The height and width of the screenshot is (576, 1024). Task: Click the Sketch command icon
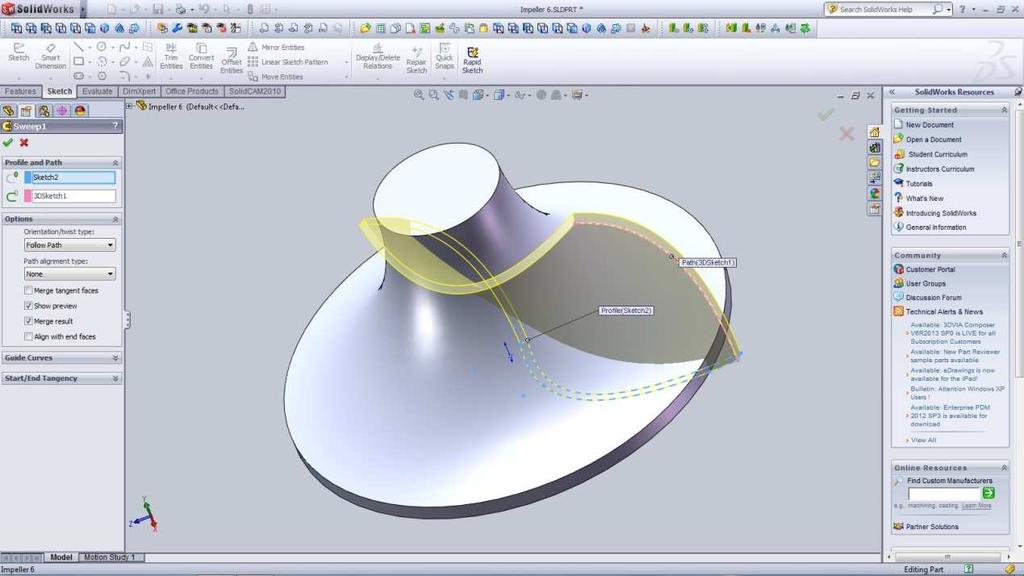pos(18,52)
